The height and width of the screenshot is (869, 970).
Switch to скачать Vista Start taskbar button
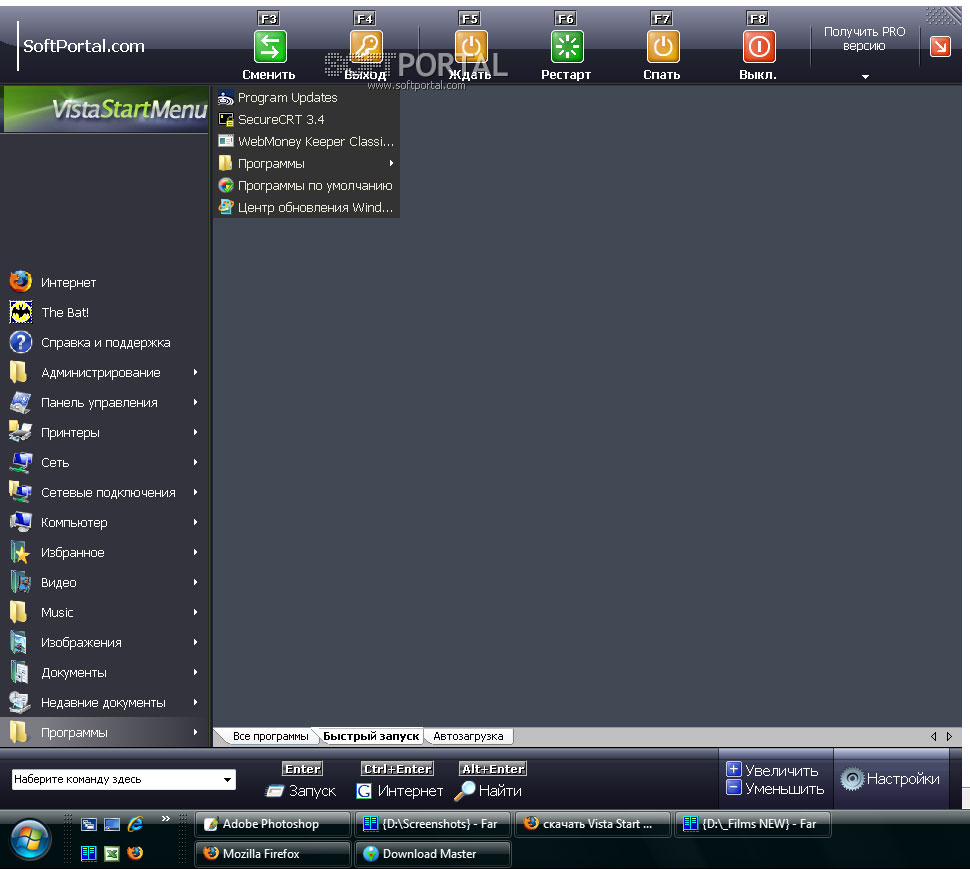(593, 824)
